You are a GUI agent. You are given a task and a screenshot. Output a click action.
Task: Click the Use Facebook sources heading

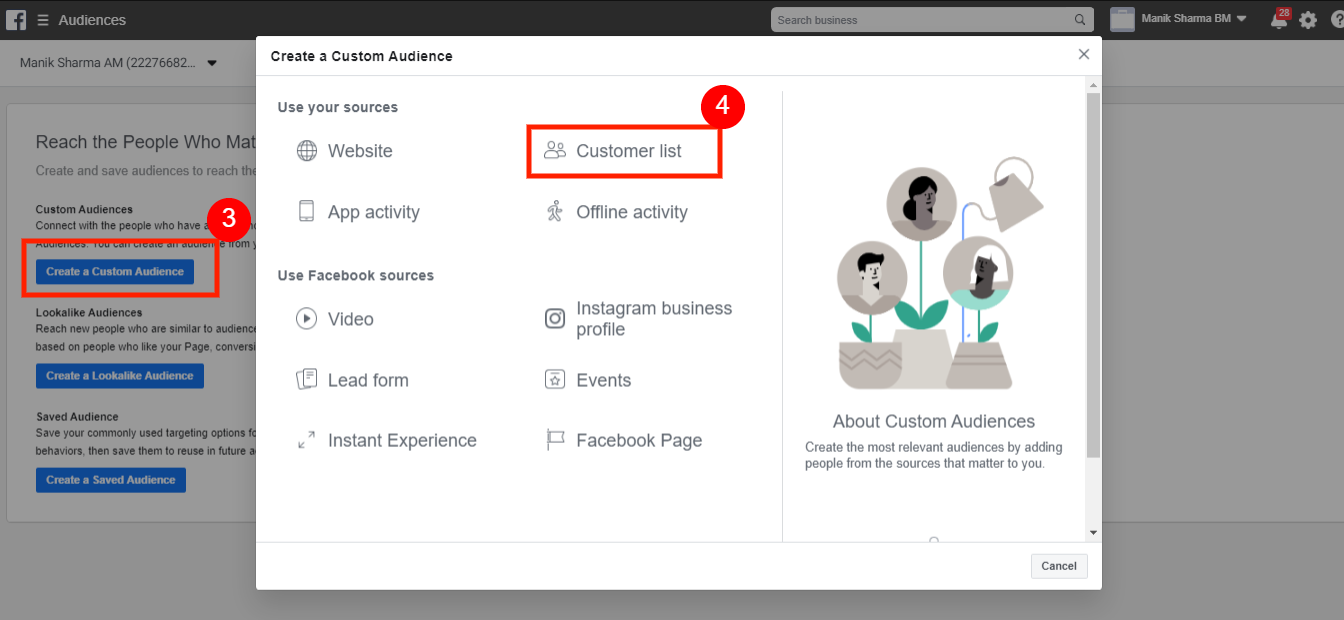coord(356,275)
